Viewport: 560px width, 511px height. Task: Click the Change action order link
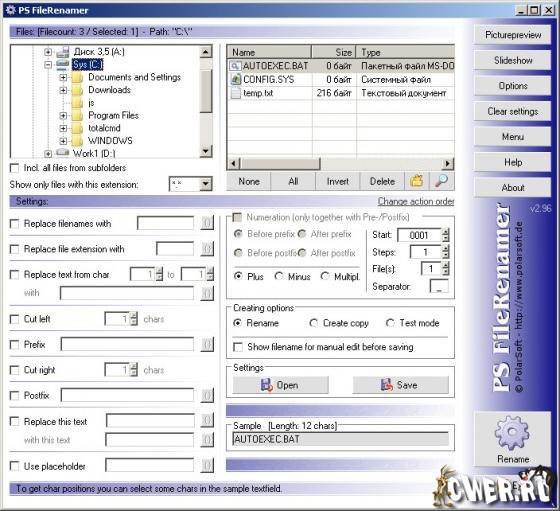pyautogui.click(x=416, y=201)
